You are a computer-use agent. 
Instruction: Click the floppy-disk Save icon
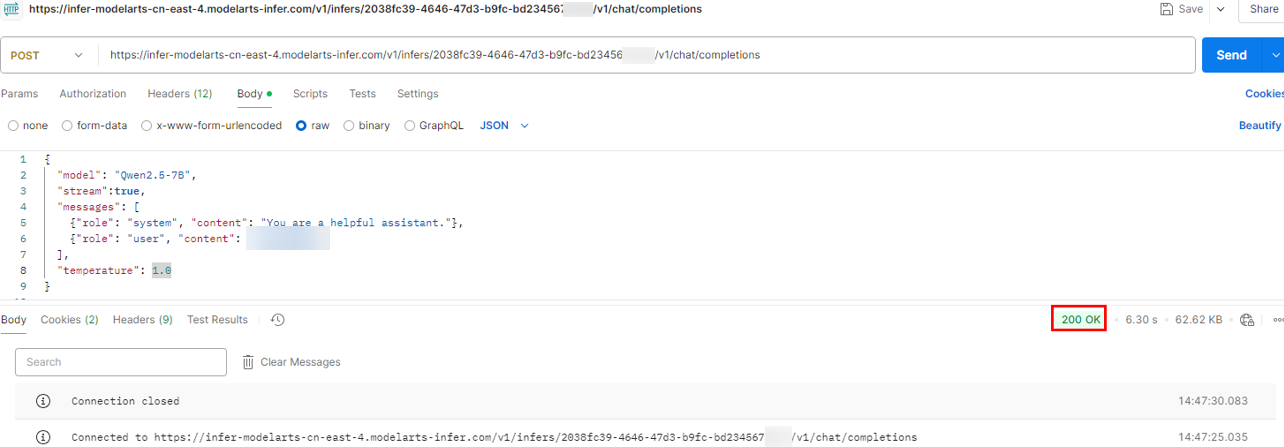(x=1166, y=9)
